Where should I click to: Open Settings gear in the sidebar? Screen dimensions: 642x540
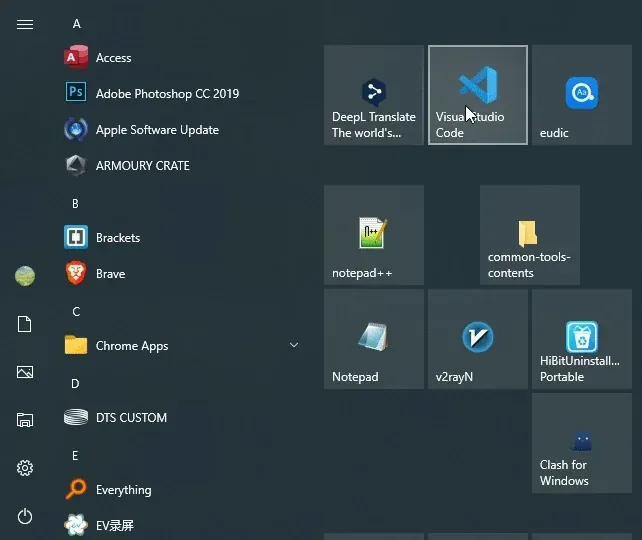[x=25, y=468]
